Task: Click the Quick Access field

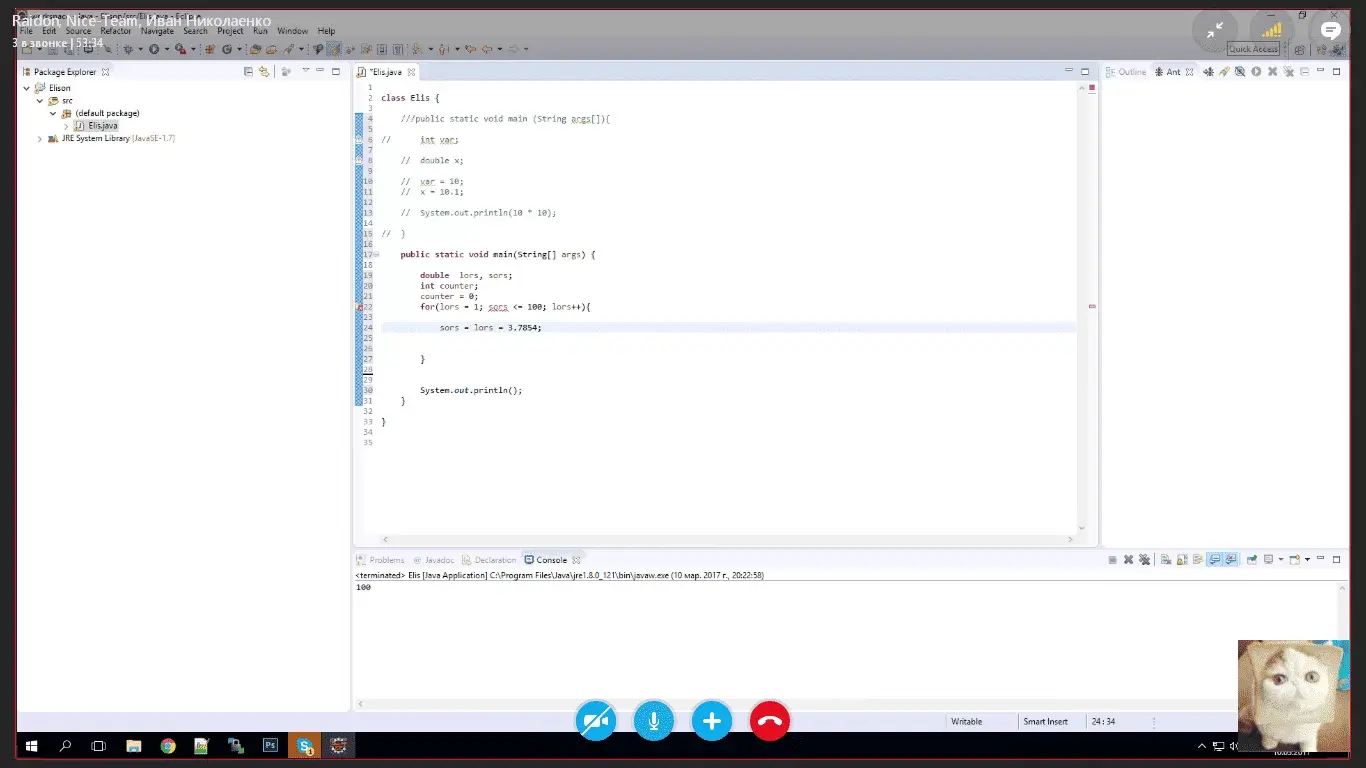Action: coord(1253,49)
